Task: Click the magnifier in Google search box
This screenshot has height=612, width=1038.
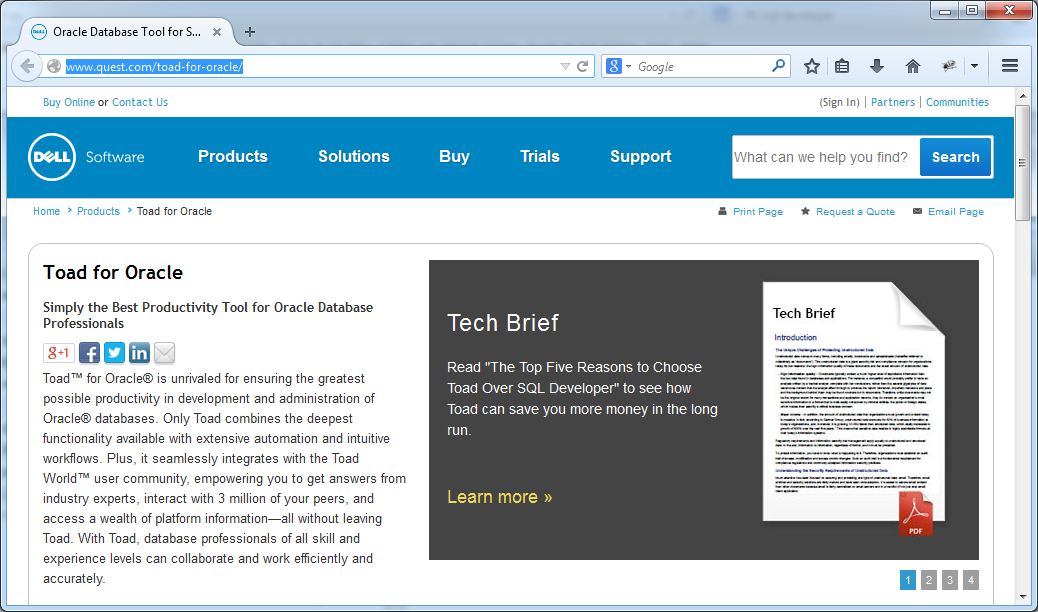Action: [778, 66]
